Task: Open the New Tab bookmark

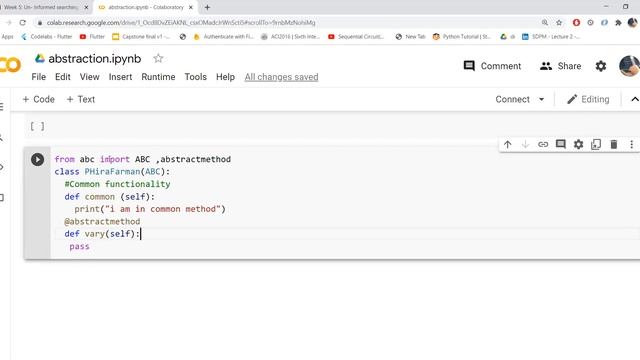Action: pyautogui.click(x=410, y=37)
